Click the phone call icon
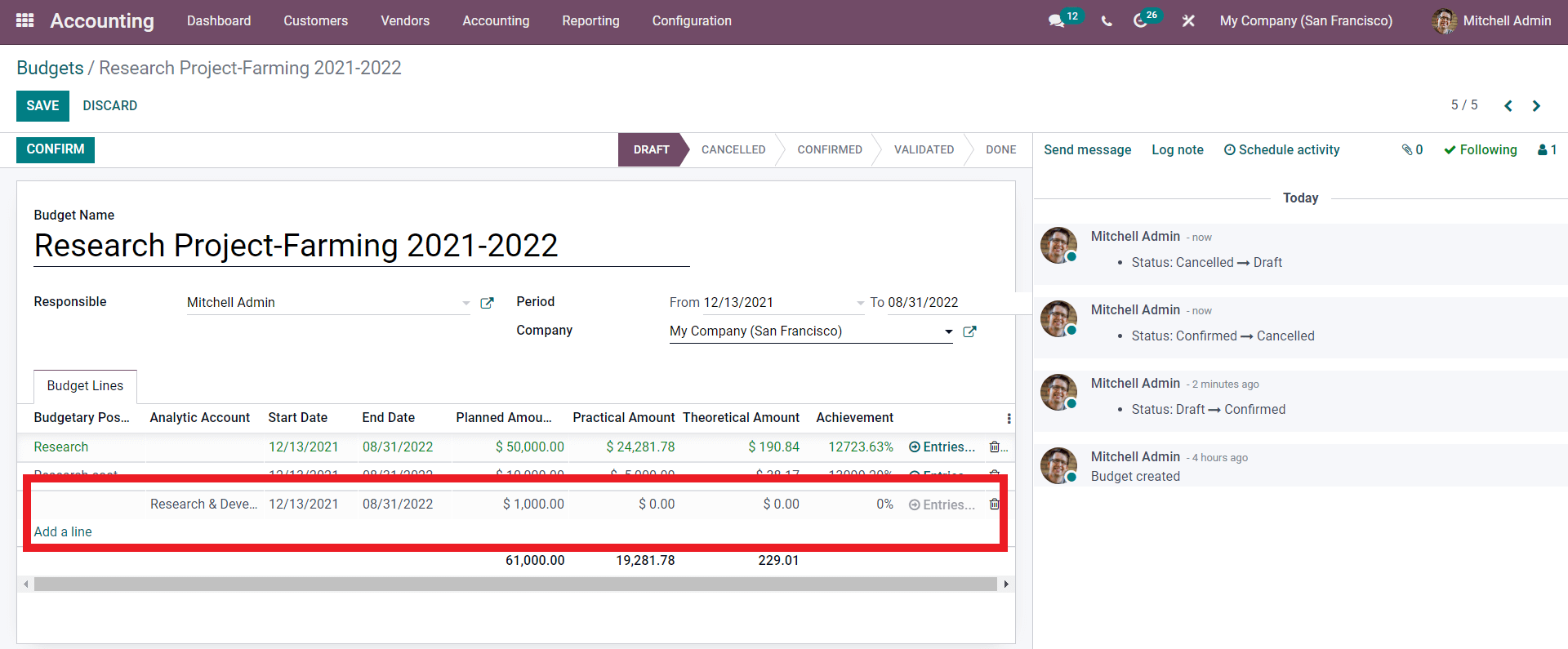This screenshot has width=1568, height=649. pyautogui.click(x=1107, y=21)
